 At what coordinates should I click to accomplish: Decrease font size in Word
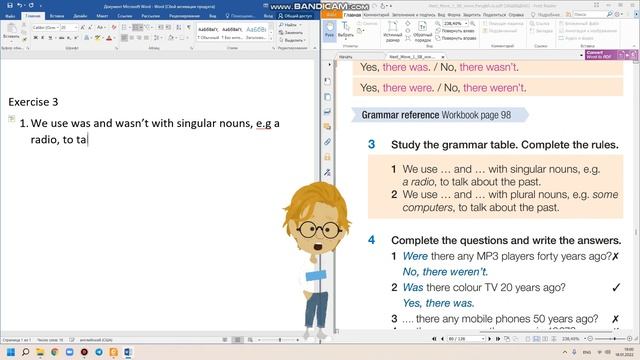click(x=89, y=27)
